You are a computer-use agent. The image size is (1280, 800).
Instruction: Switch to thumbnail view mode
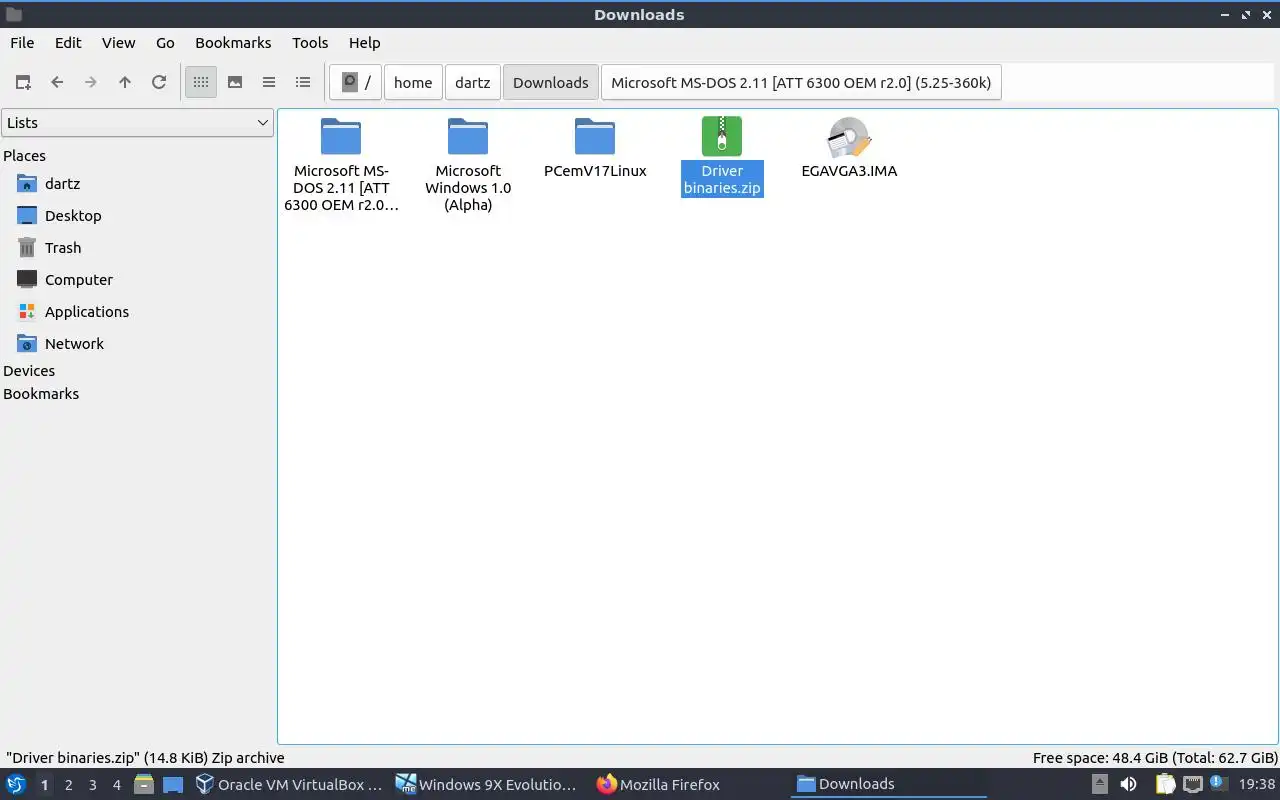coord(235,82)
